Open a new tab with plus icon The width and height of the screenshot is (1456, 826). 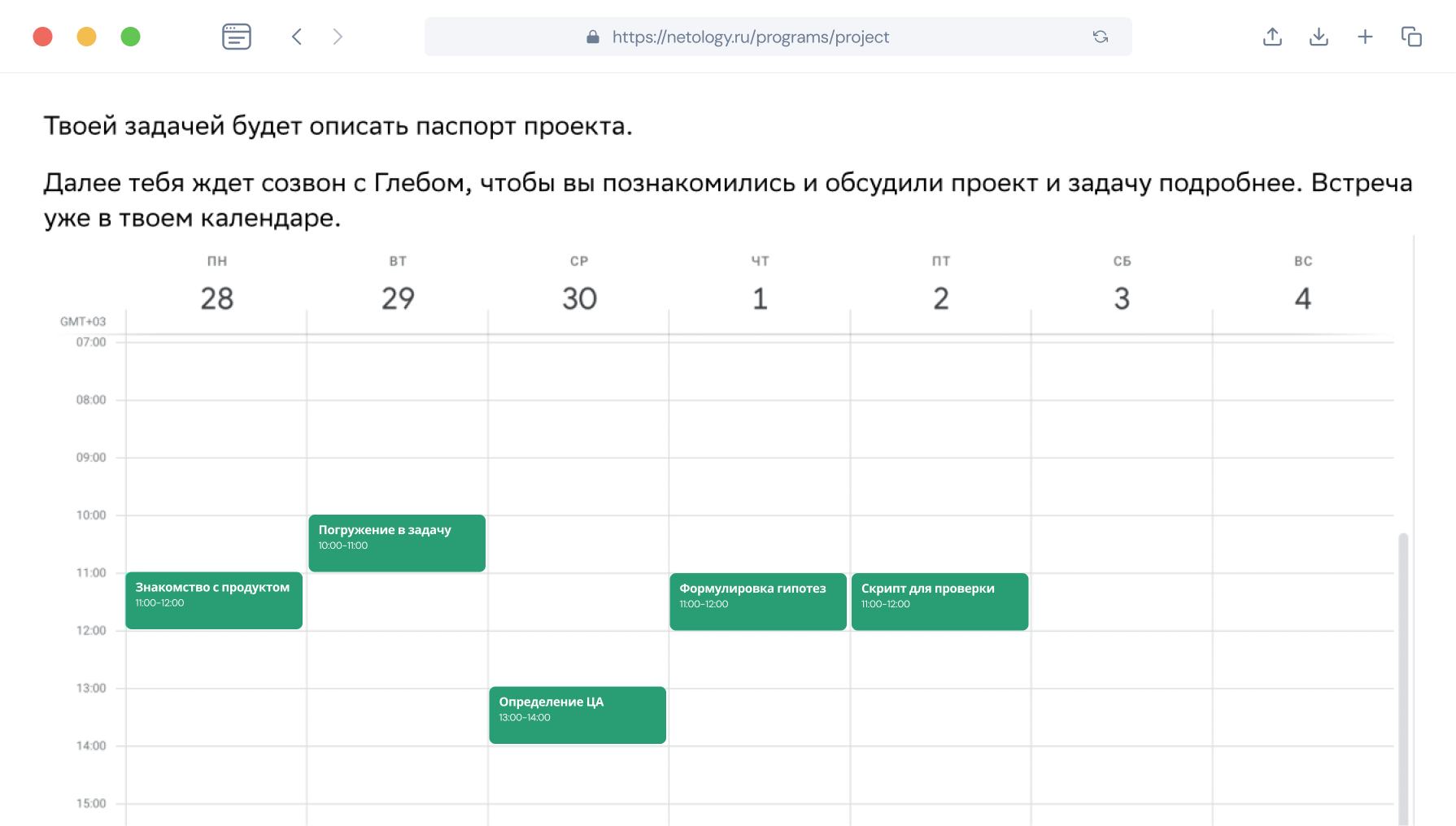click(1365, 37)
